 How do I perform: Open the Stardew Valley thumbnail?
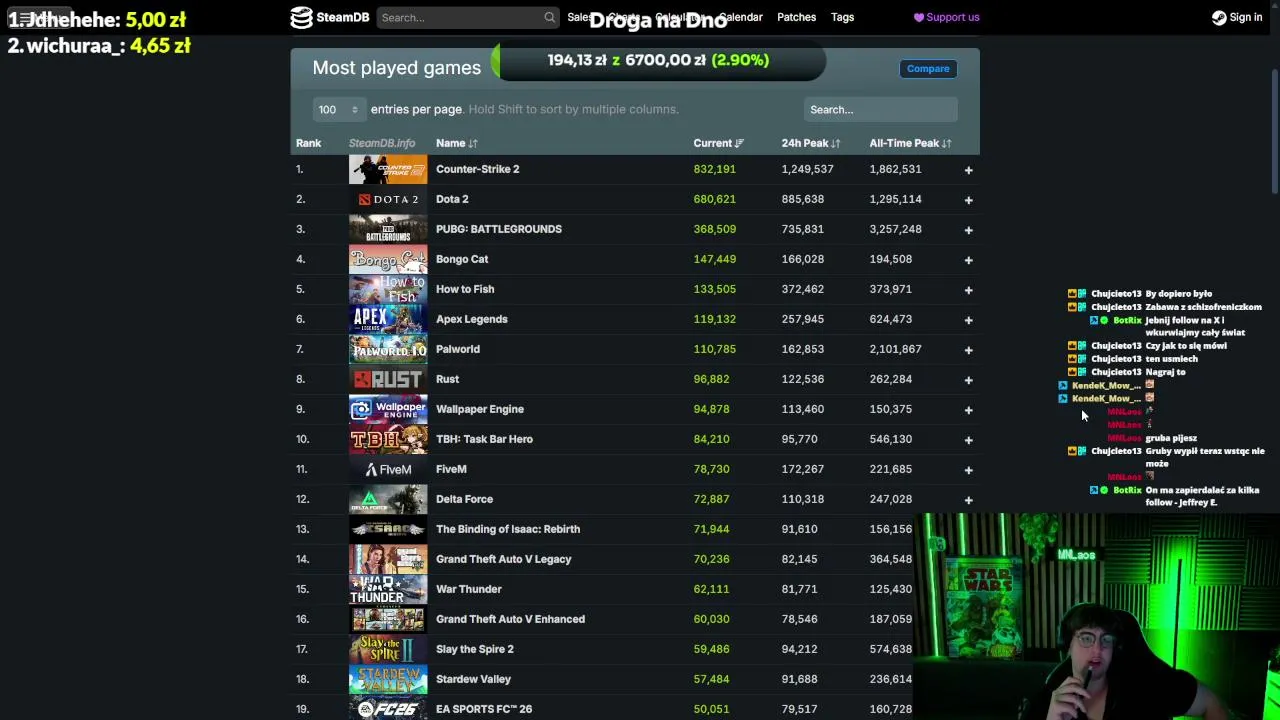pos(388,679)
